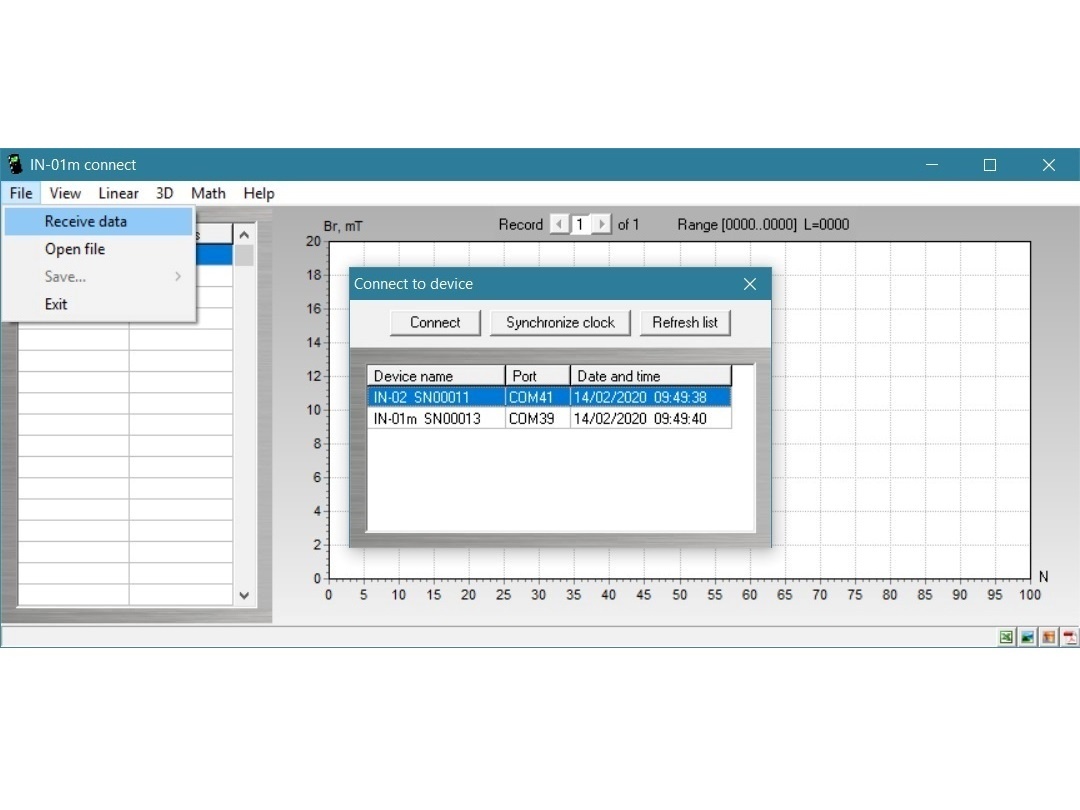Click the IN-01m connect app icon
Viewport: 1080px width, 810px height.
(15, 165)
